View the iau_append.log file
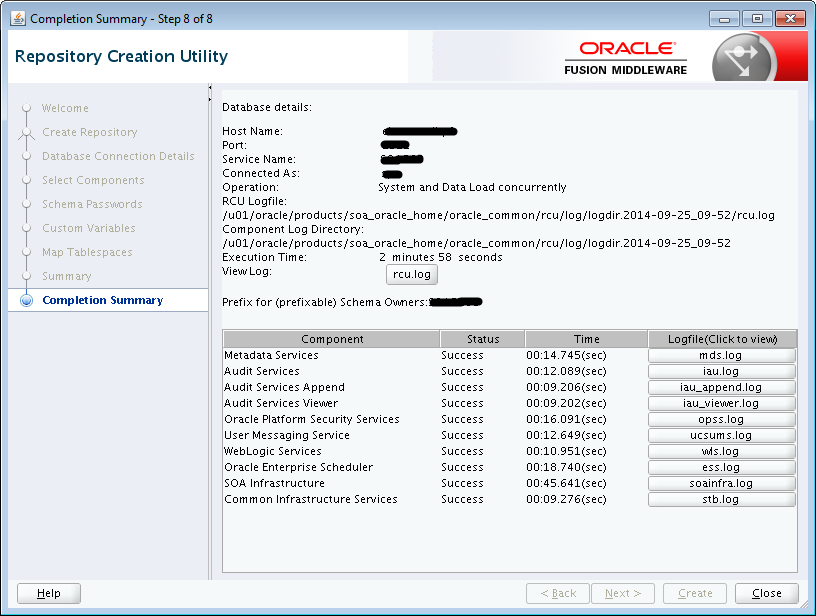The width and height of the screenshot is (816, 616). [721, 386]
